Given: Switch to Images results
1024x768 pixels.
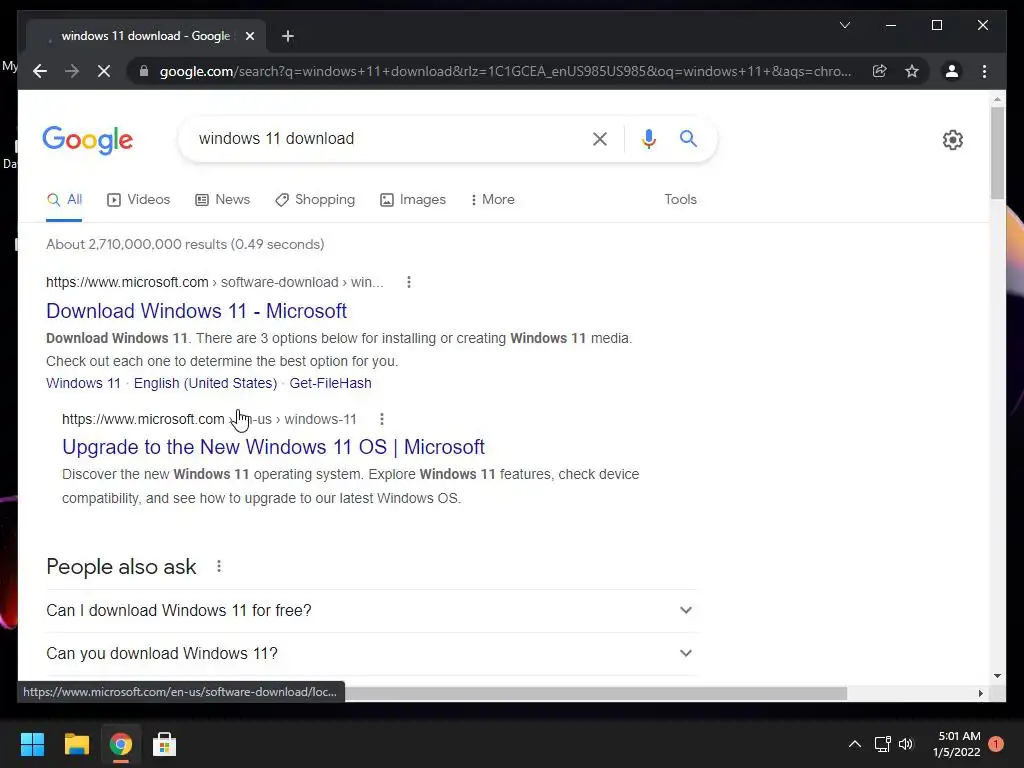Looking at the screenshot, I should tap(413, 200).
